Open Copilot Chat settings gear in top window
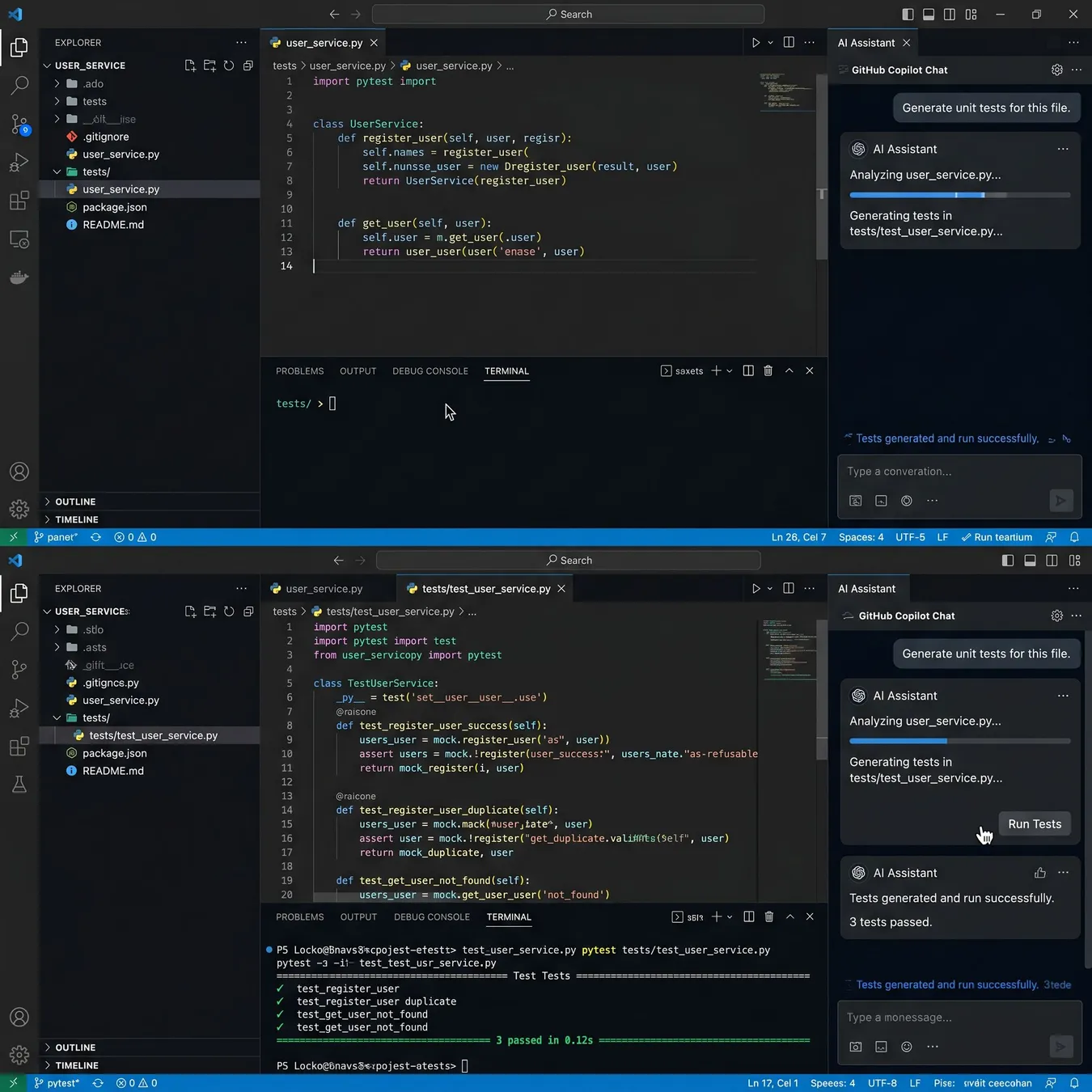 [x=1057, y=70]
